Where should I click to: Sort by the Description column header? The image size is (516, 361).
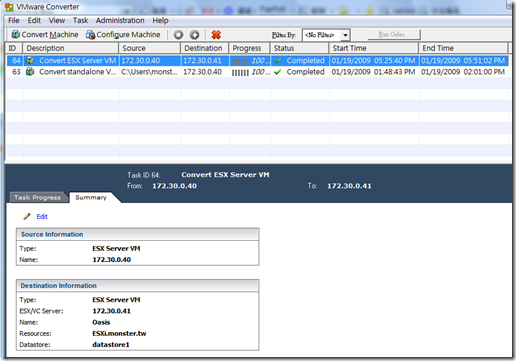70,48
